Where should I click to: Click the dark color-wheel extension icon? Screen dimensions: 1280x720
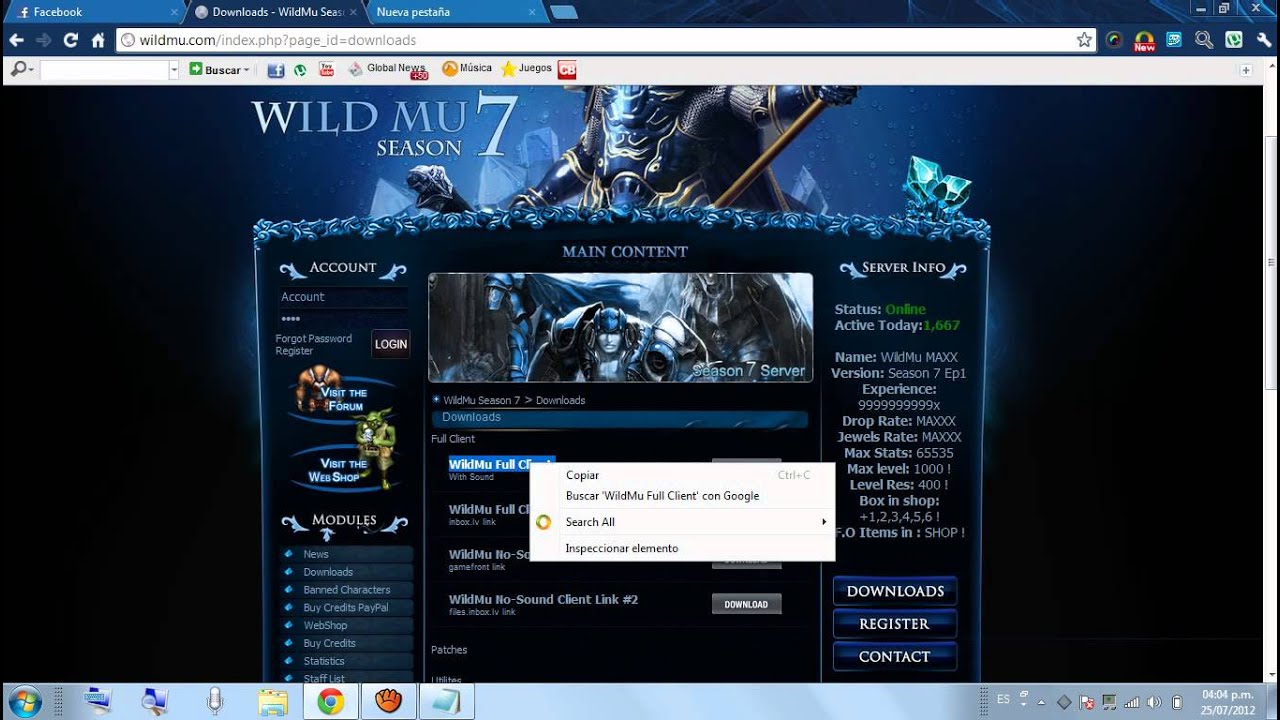click(1114, 40)
